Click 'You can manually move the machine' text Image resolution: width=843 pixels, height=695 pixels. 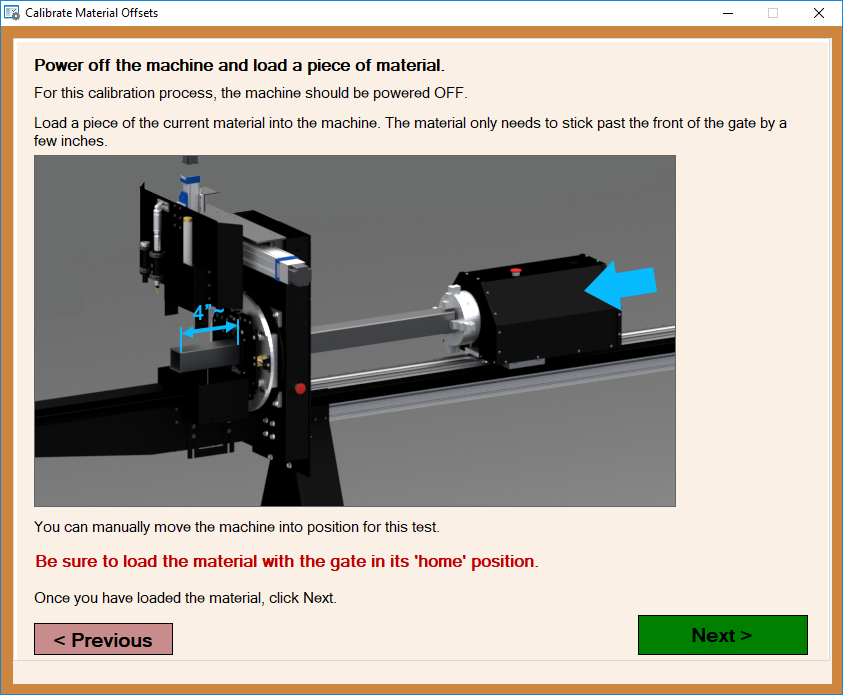tap(236, 526)
